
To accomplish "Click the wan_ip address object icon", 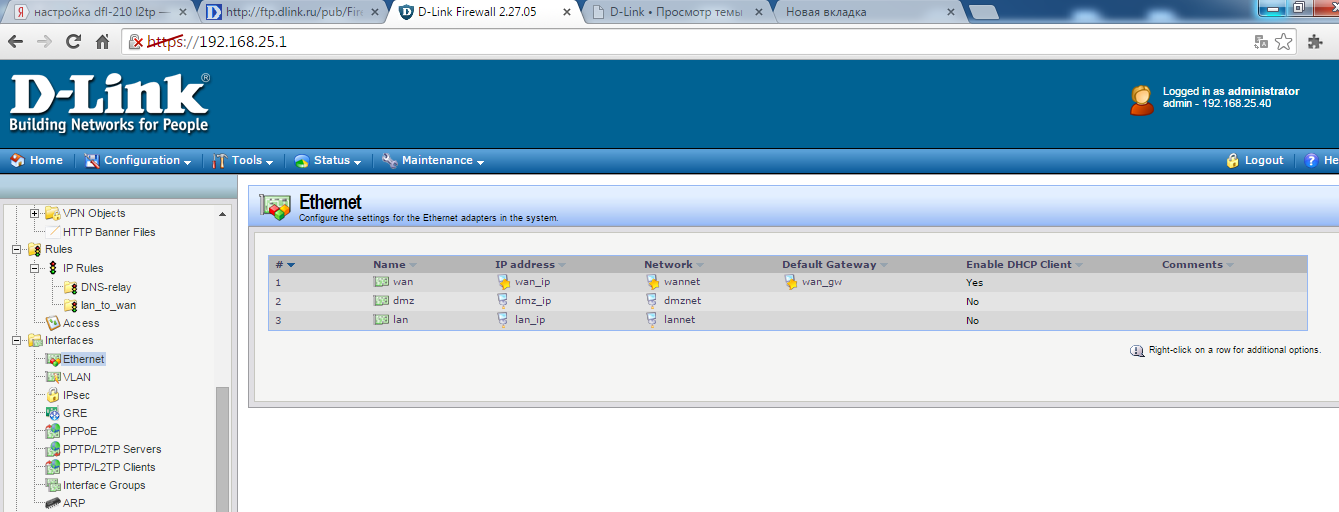I will [504, 282].
